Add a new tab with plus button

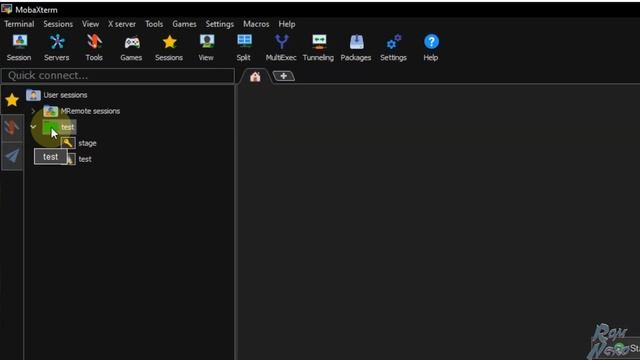(x=284, y=76)
